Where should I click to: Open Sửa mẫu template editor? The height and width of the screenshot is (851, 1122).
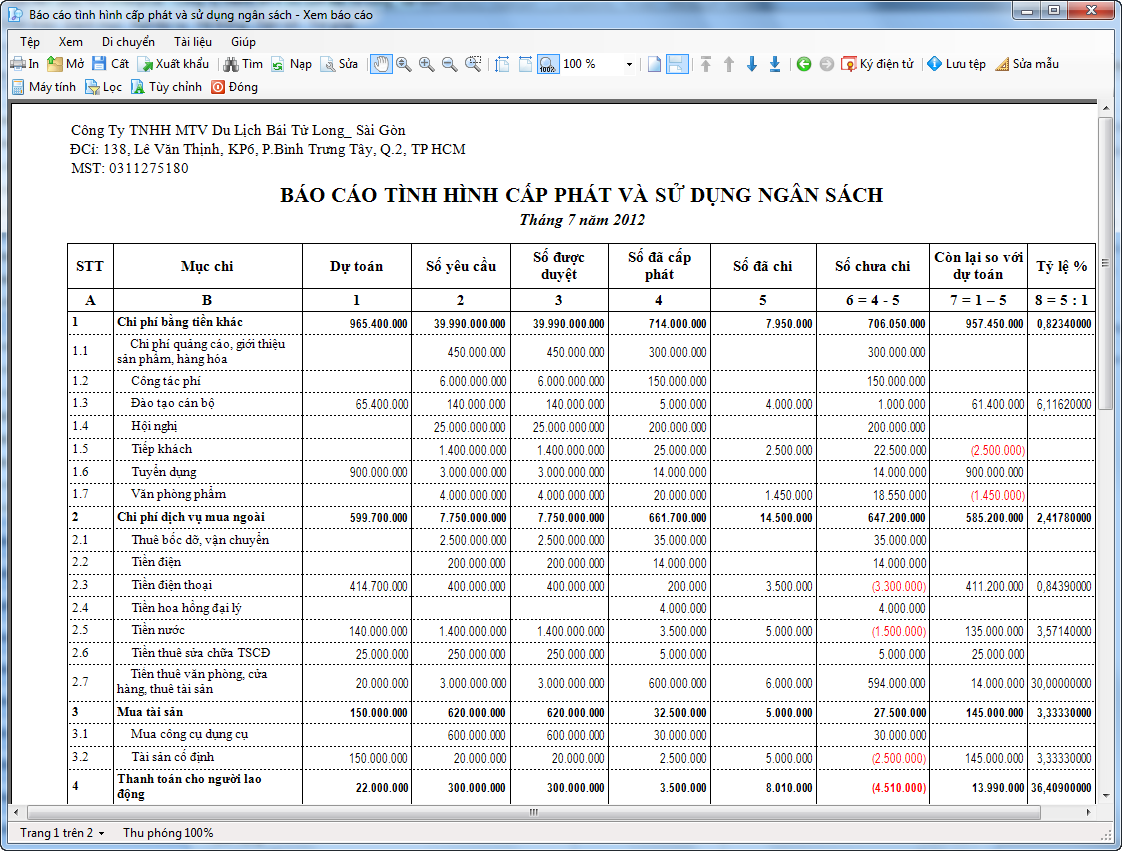pyautogui.click(x=1027, y=64)
